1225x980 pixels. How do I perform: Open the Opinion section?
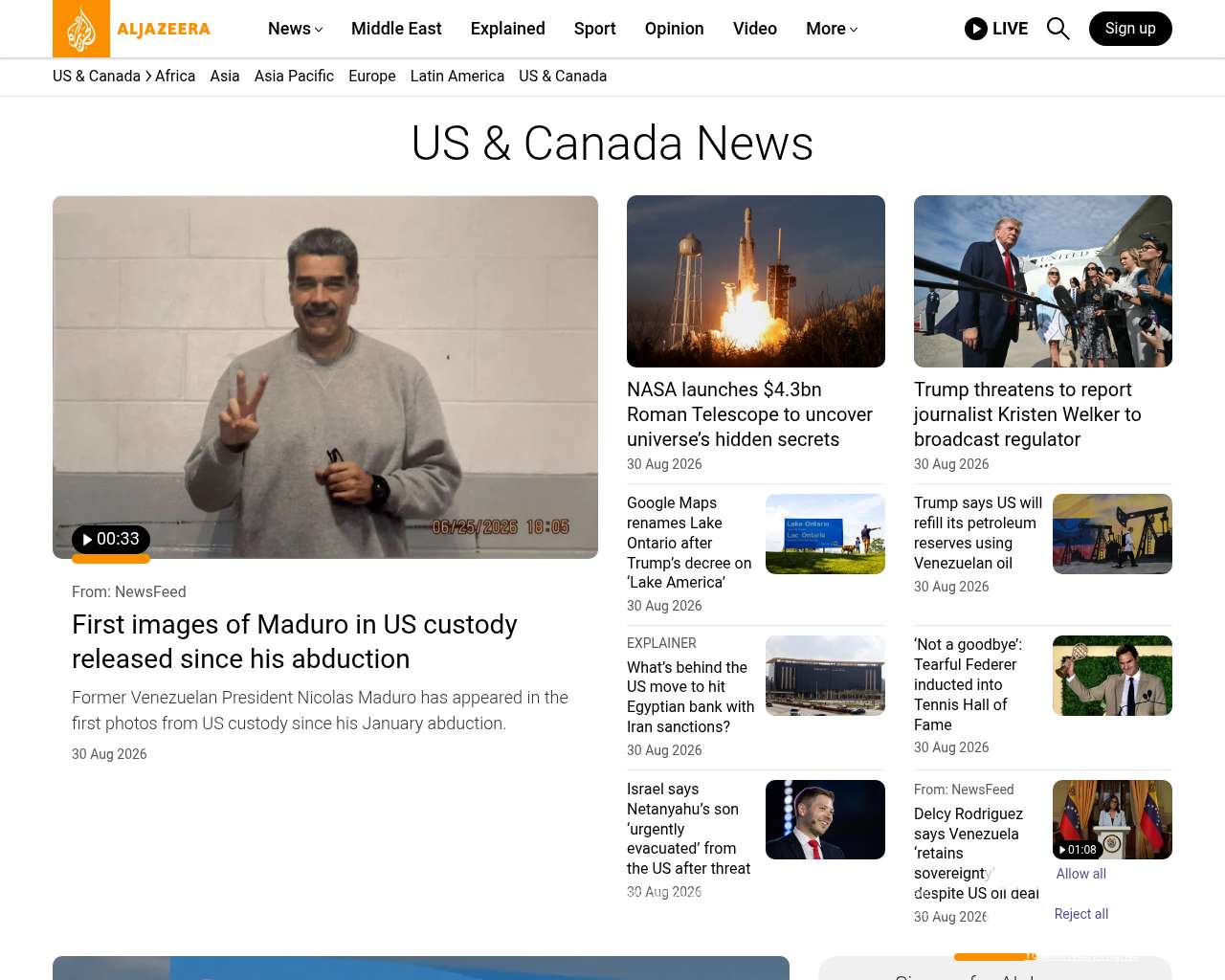675,29
